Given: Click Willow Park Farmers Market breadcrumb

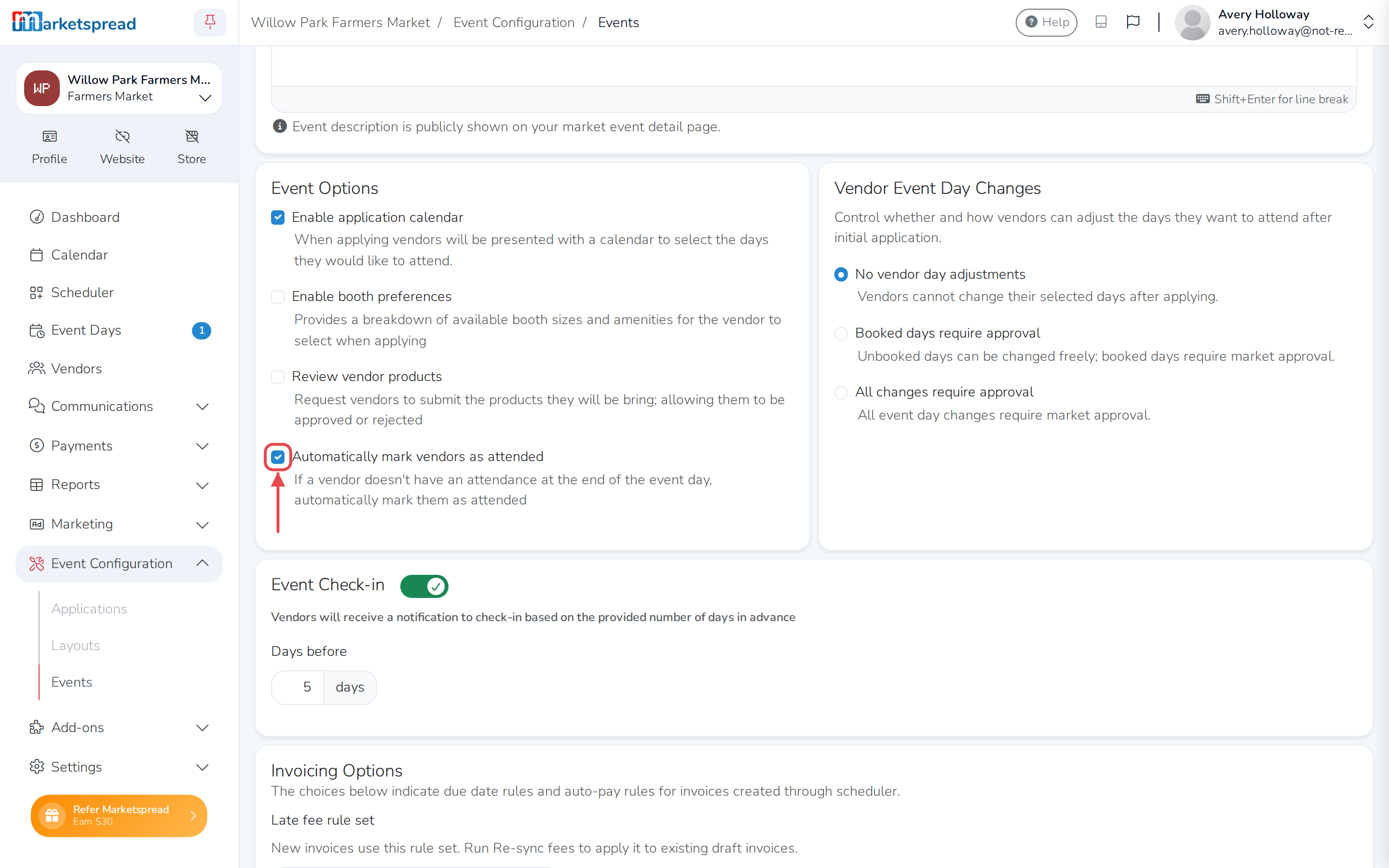Looking at the screenshot, I should tap(340, 22).
